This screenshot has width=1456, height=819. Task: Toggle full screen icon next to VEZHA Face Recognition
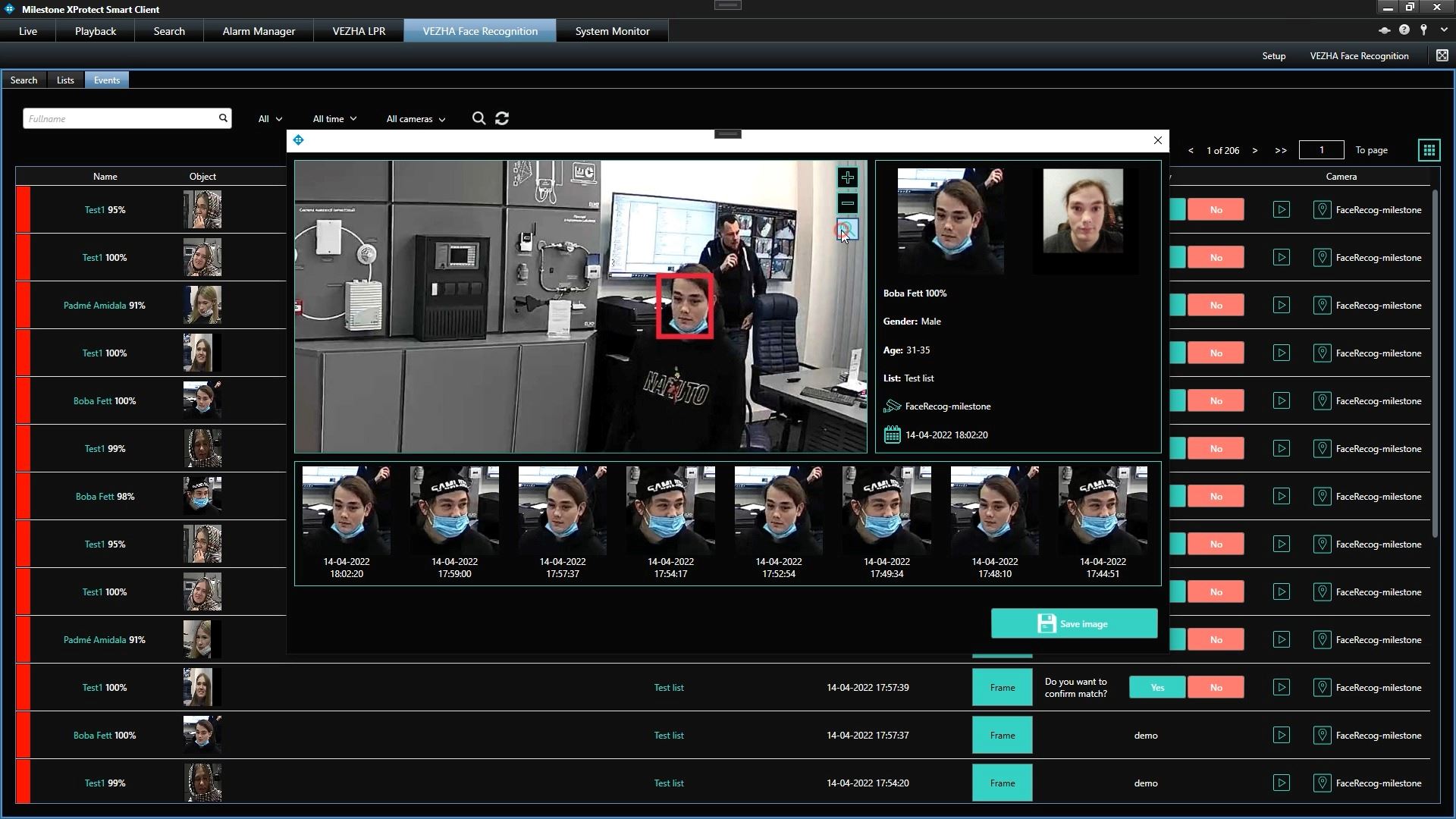pyautogui.click(x=1442, y=55)
